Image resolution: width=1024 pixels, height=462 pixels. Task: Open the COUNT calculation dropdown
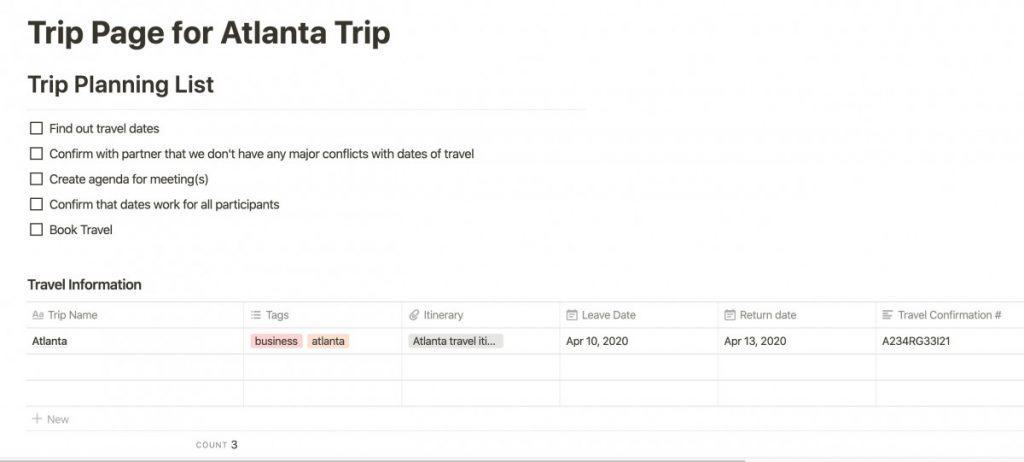pos(217,445)
